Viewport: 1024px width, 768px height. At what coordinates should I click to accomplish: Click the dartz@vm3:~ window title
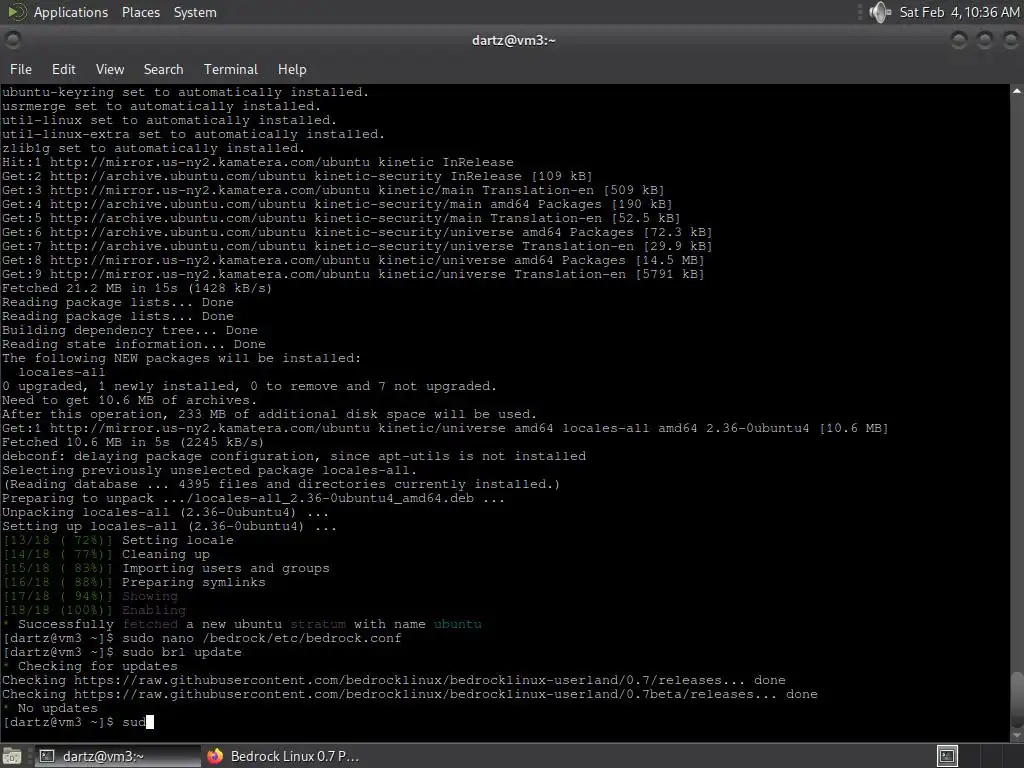pyautogui.click(x=513, y=40)
